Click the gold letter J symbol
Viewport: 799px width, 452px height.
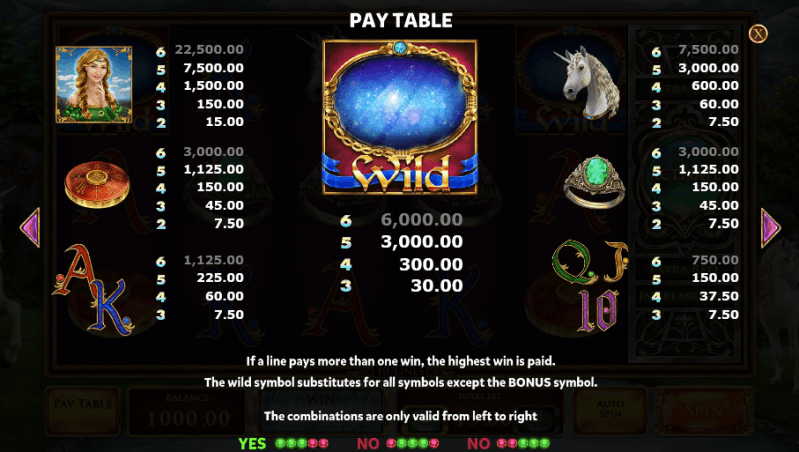pyautogui.click(x=616, y=262)
